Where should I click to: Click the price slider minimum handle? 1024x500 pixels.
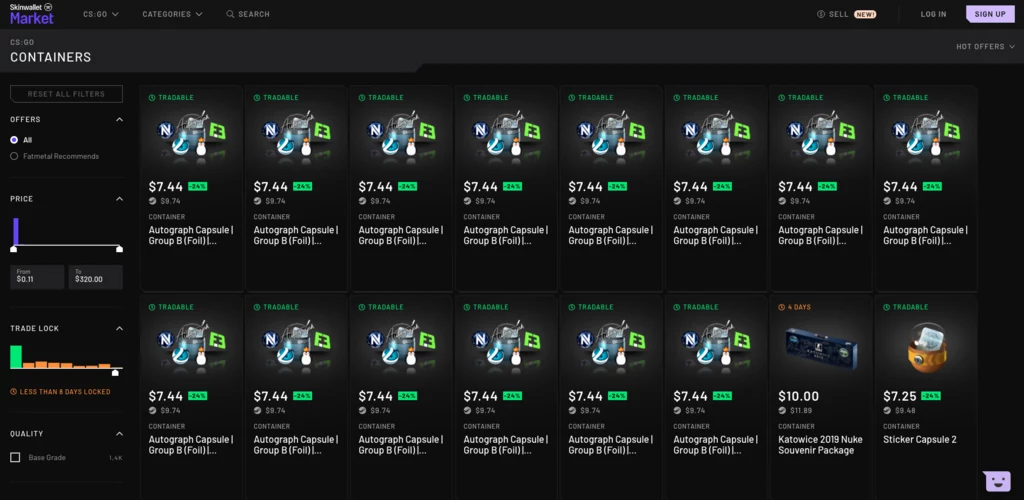(14, 249)
